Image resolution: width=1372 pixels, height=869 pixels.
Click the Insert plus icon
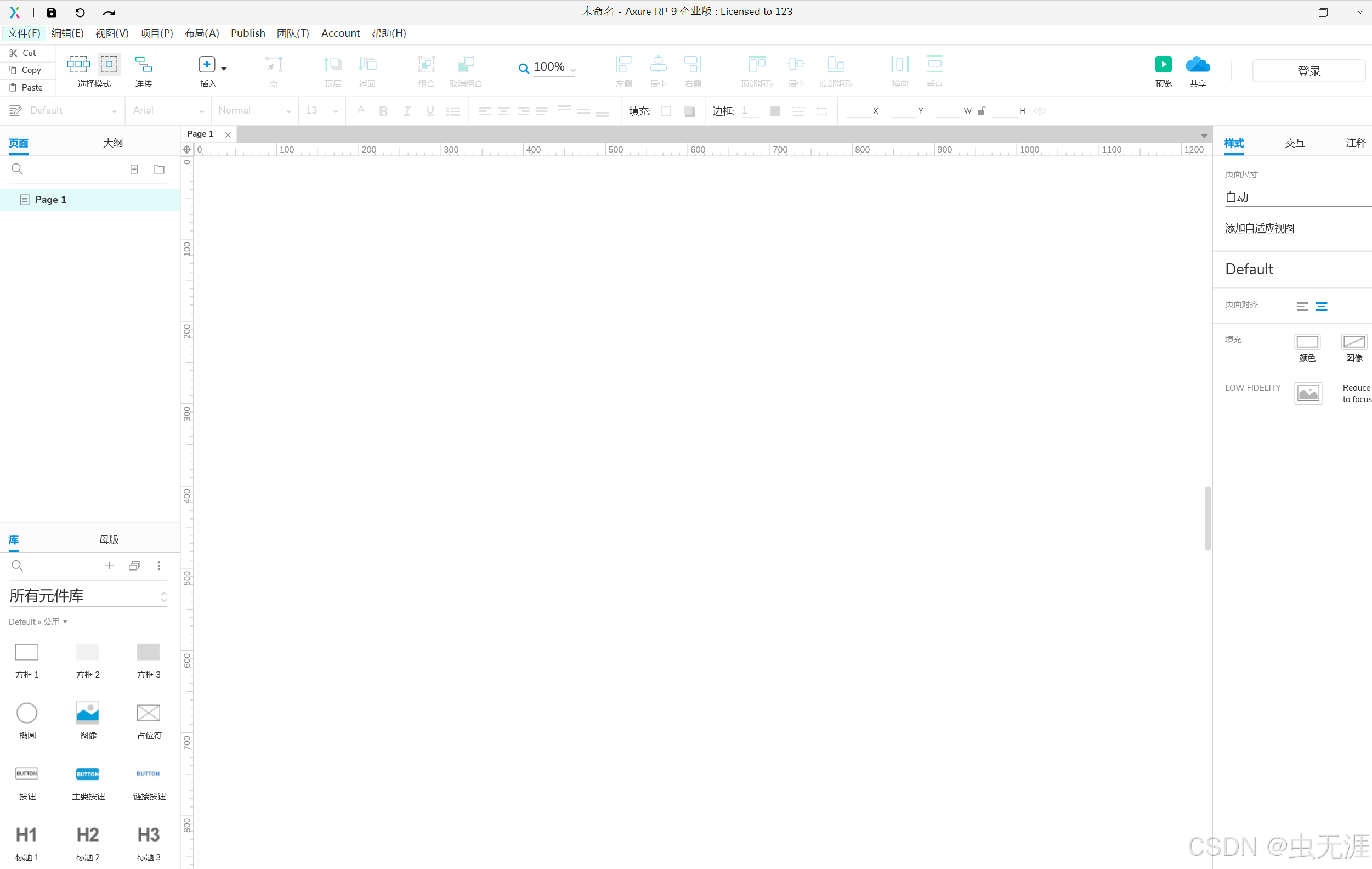pyautogui.click(x=207, y=64)
